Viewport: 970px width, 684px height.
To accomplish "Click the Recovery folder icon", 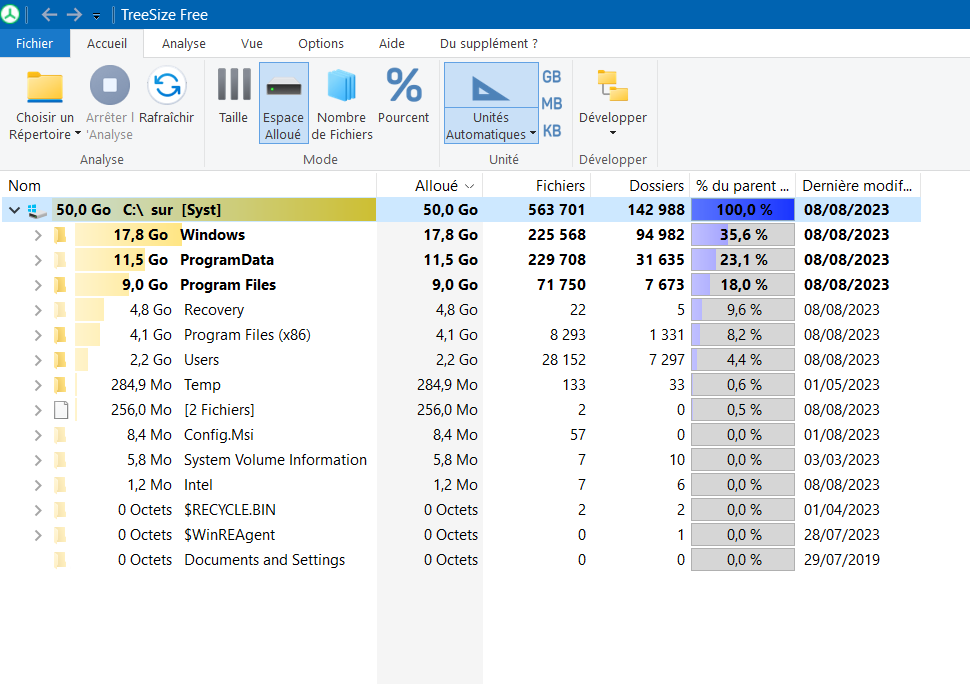I will click(x=60, y=310).
